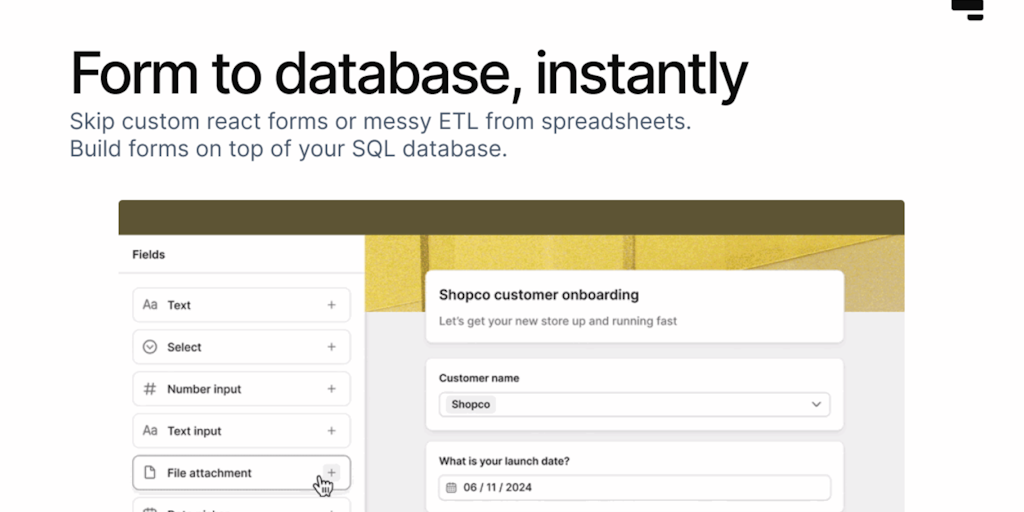The width and height of the screenshot is (1024, 512).
Task: Expand the Customer name dropdown chevron
Action: (816, 404)
